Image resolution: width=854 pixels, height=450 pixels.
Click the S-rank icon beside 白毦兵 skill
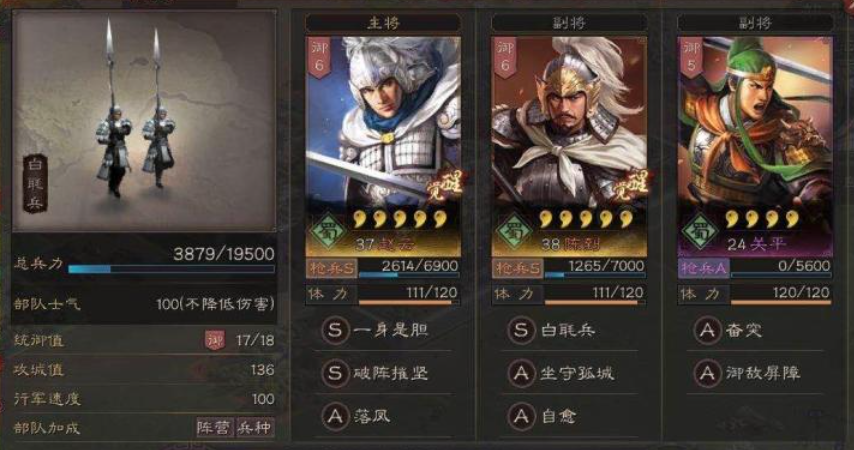click(x=521, y=330)
